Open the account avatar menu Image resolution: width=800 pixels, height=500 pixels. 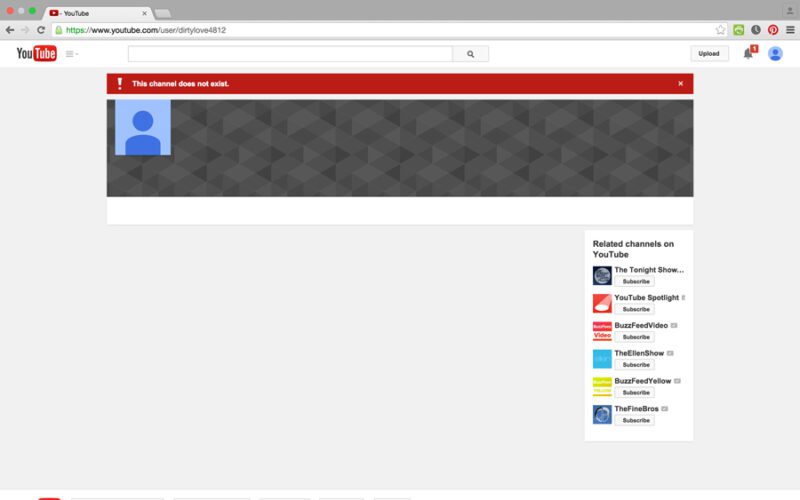click(x=775, y=54)
